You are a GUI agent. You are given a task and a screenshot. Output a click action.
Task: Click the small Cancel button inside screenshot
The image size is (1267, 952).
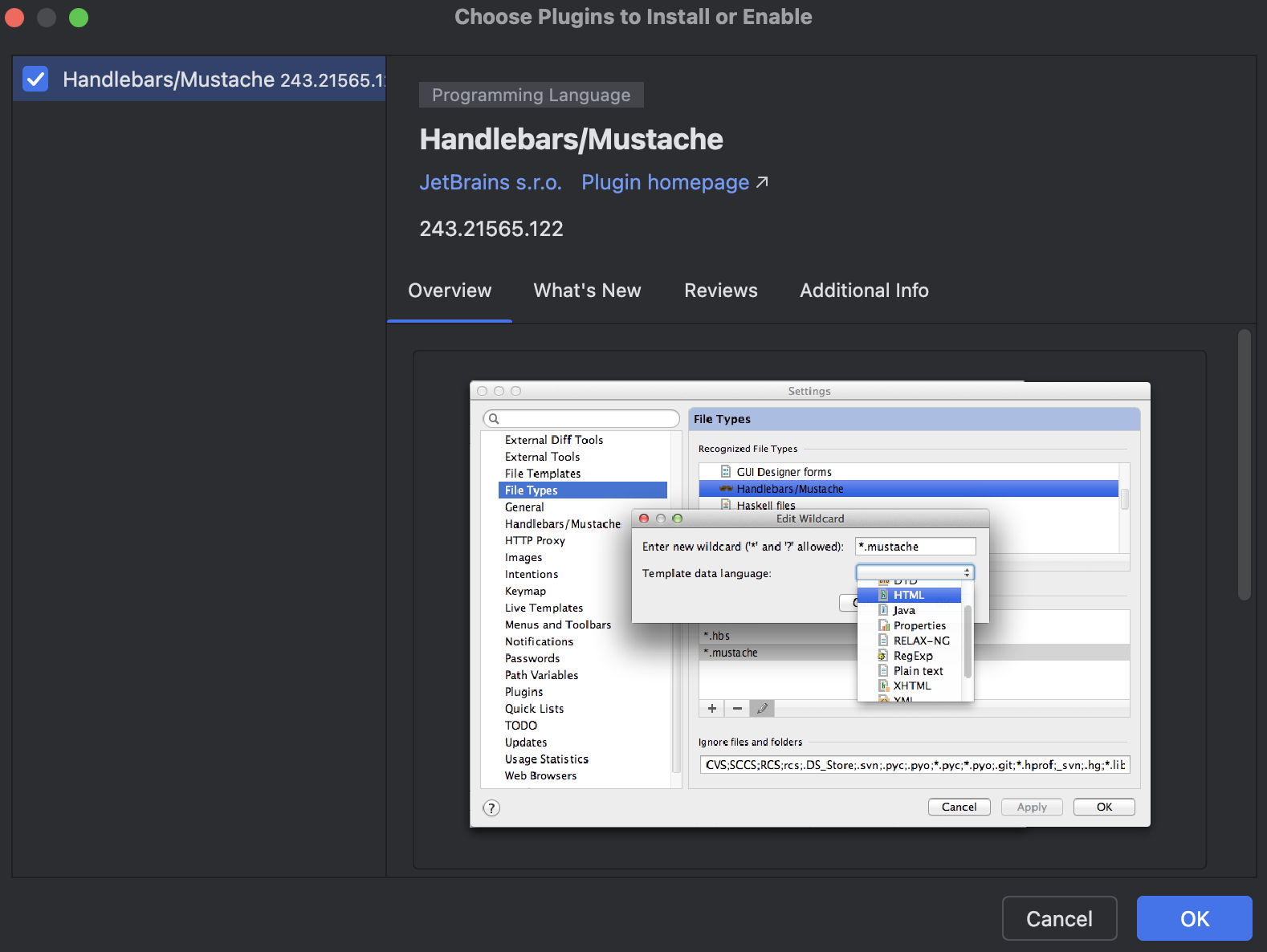959,807
